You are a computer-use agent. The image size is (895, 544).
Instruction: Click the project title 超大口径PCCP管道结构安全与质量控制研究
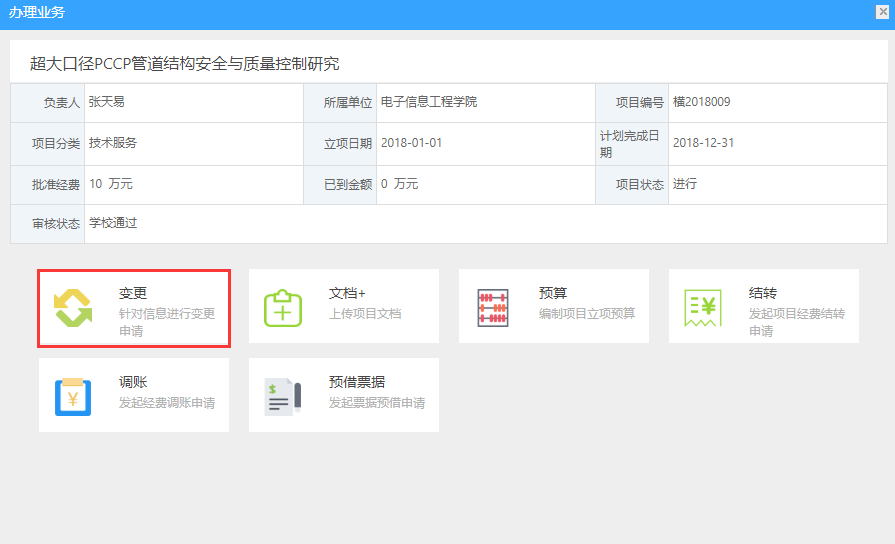[185, 64]
